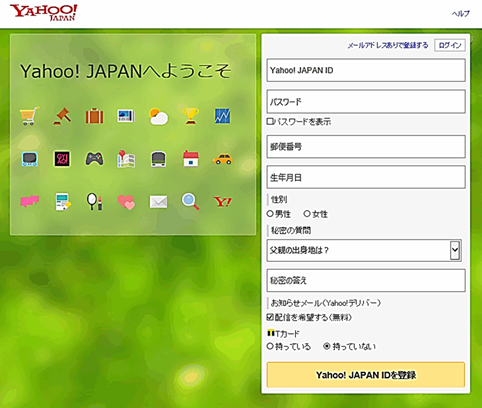
Task: Open the TV guide television icon
Action: [30, 159]
